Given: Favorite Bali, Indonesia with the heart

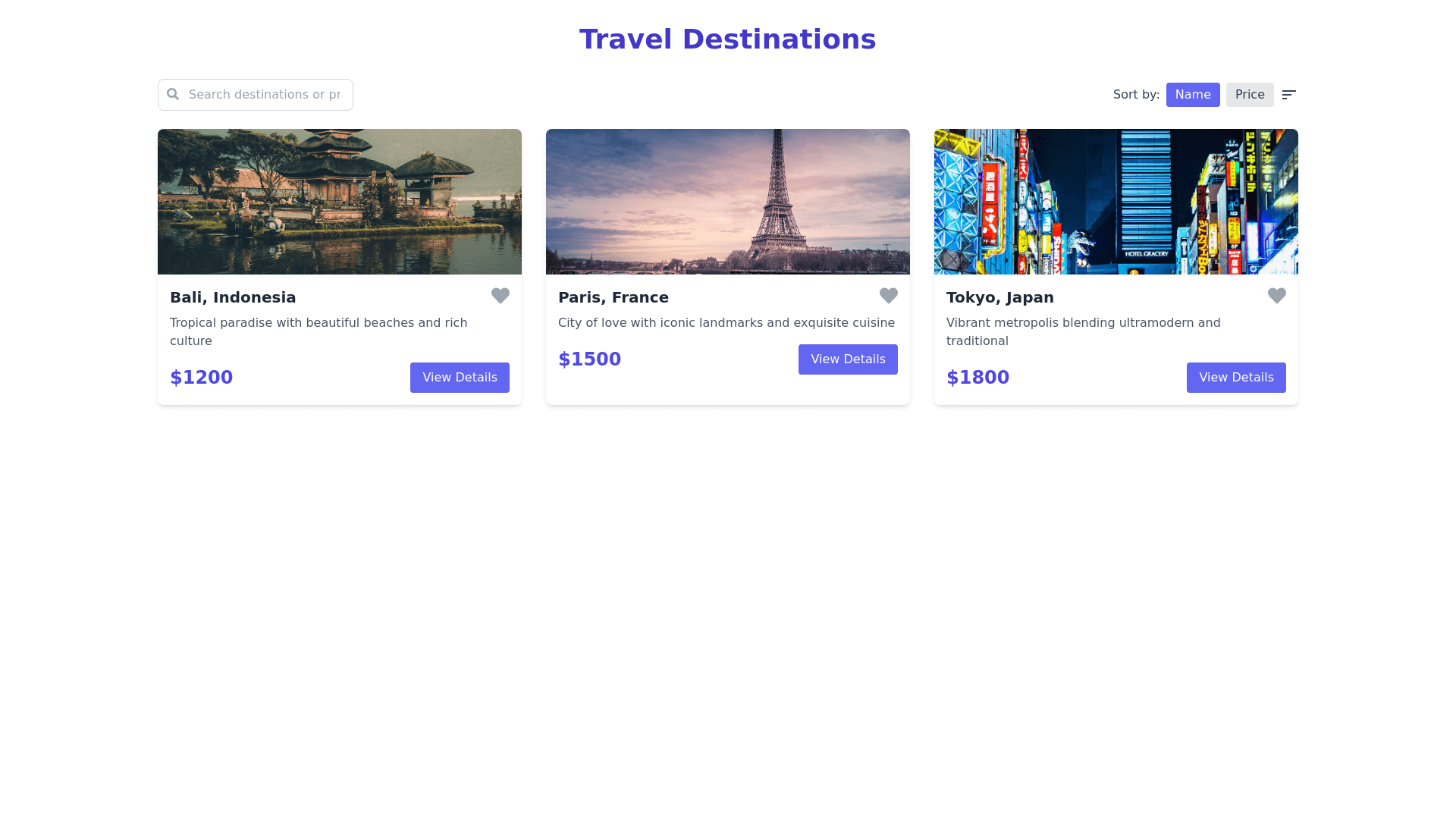Looking at the screenshot, I should coord(500,296).
